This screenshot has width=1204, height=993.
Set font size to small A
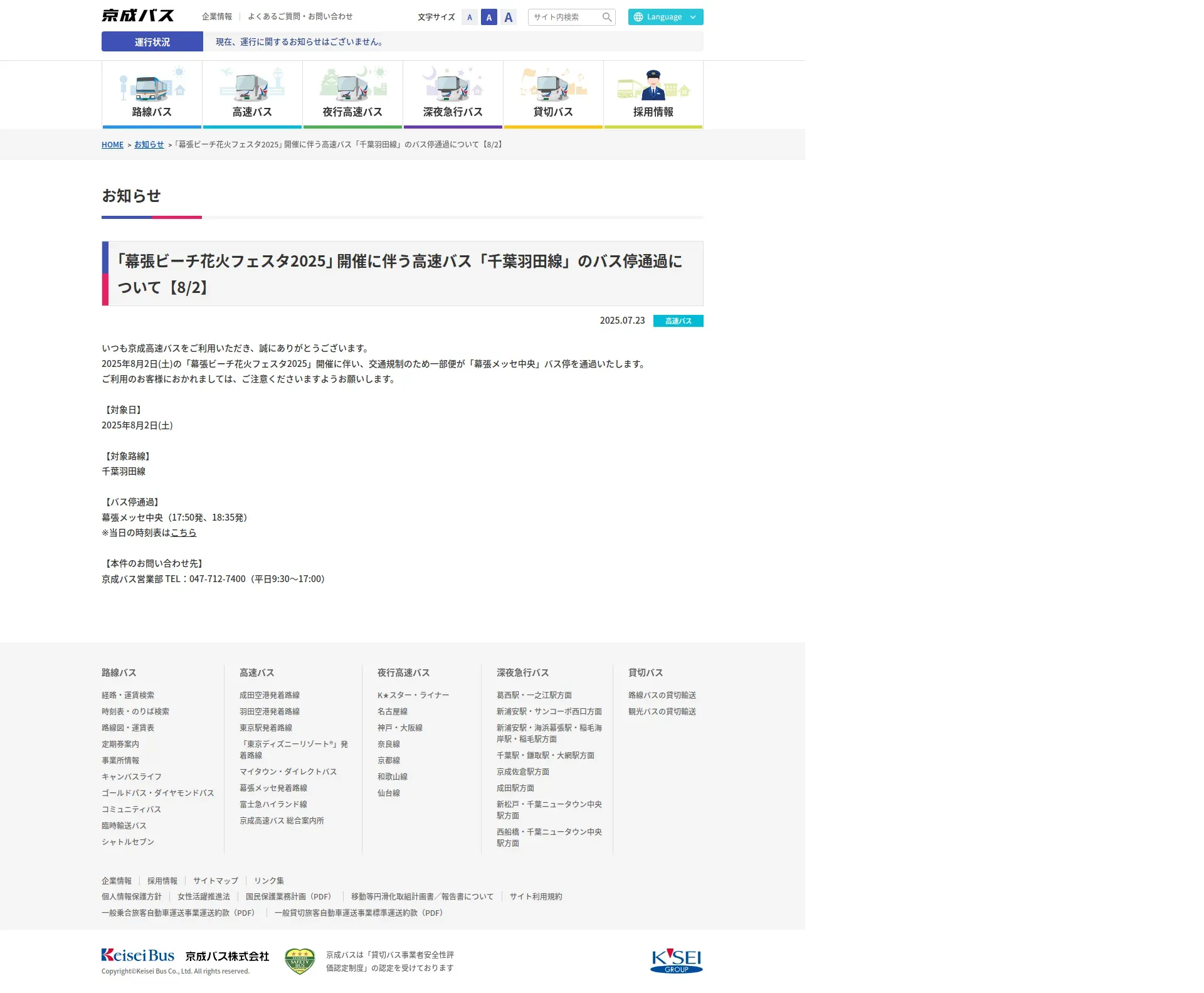pyautogui.click(x=470, y=17)
